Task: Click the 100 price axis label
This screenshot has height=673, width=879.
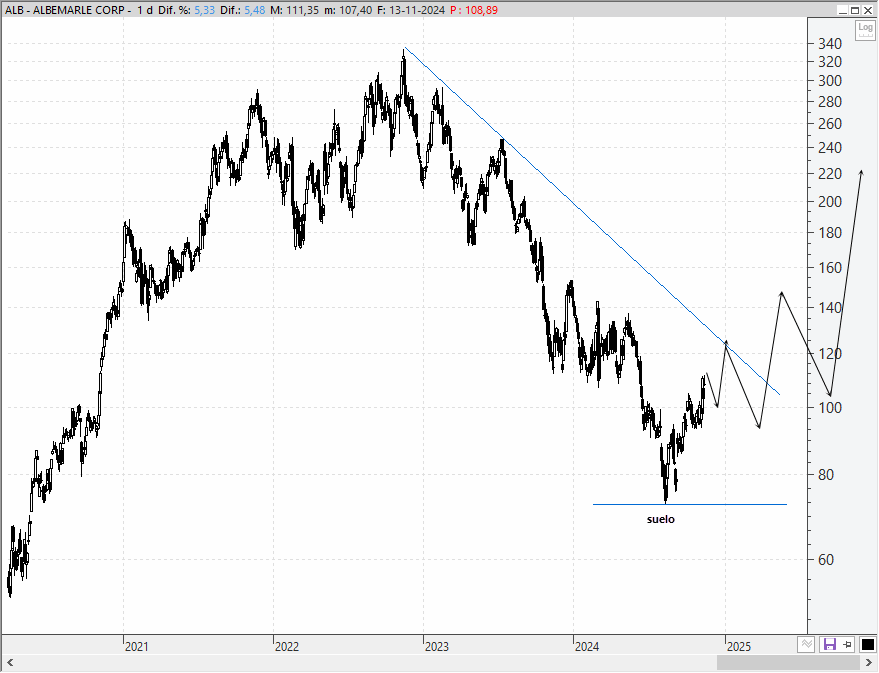Action: (x=830, y=408)
